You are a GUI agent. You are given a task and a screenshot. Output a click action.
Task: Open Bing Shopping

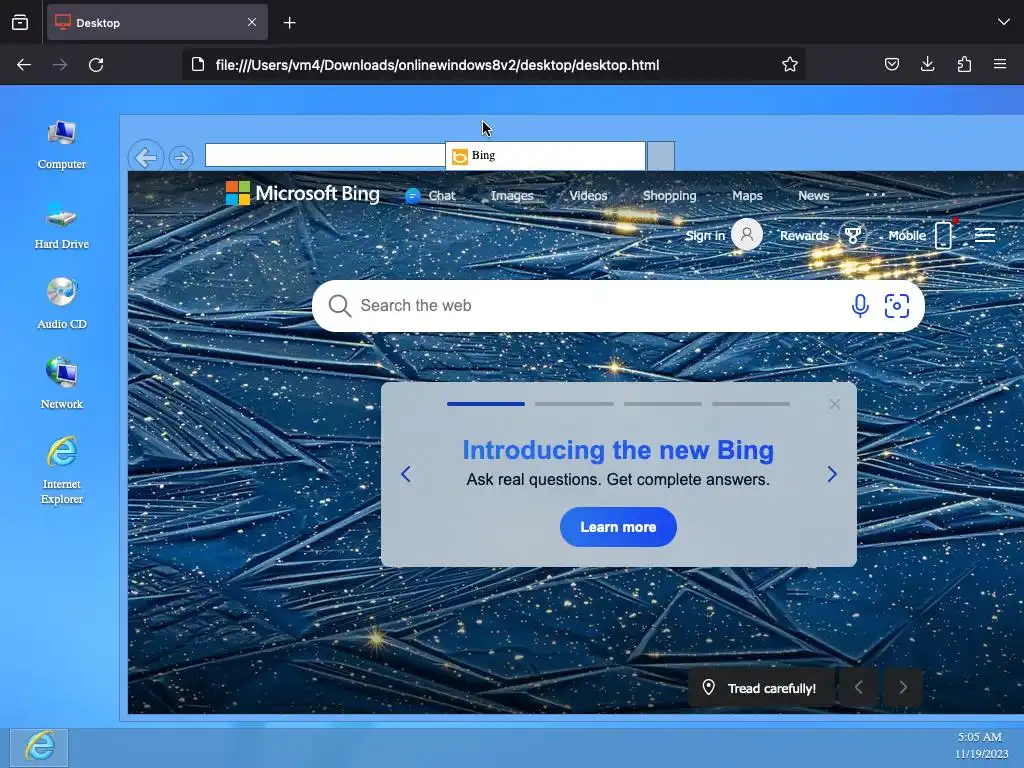click(x=669, y=195)
